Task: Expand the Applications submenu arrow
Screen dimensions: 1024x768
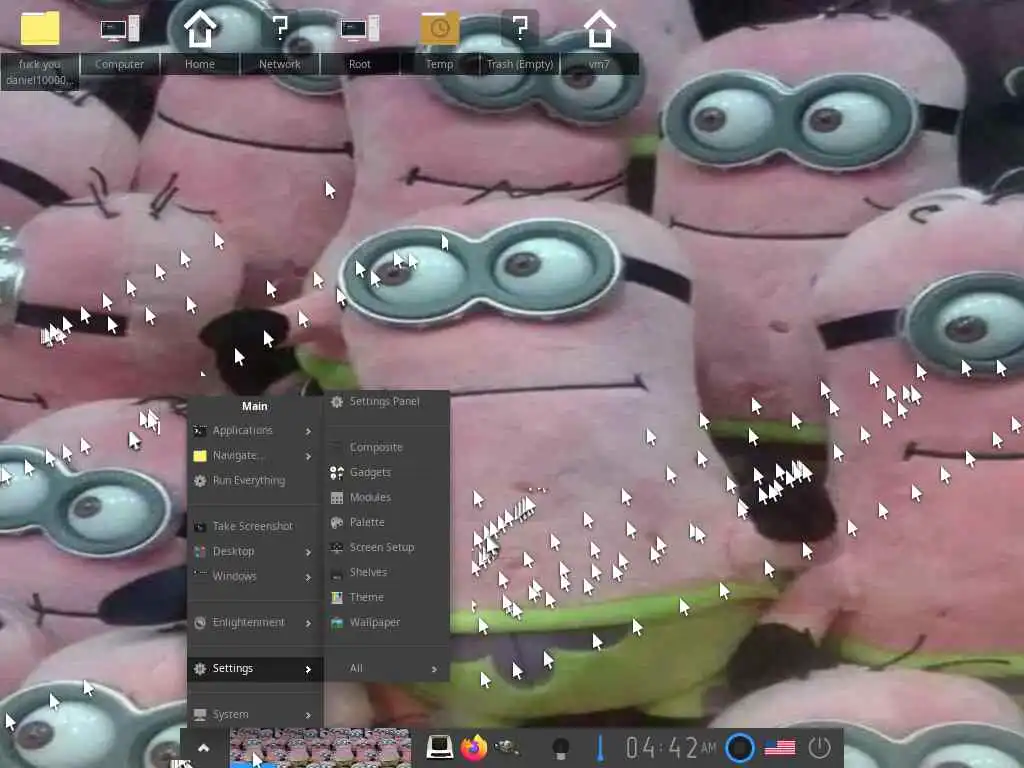Action: coord(308,431)
